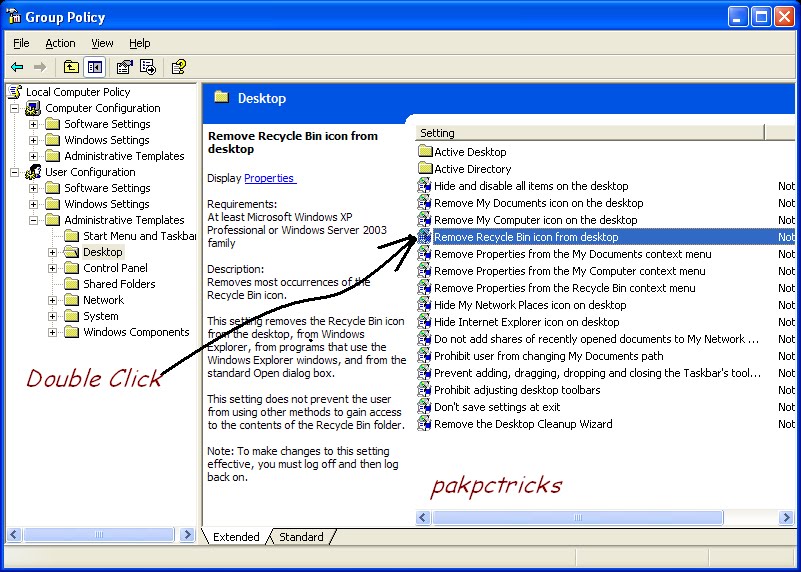Click policy icon for Hide and disable all items
Image resolution: width=801 pixels, height=572 pixels.
pyautogui.click(x=425, y=185)
